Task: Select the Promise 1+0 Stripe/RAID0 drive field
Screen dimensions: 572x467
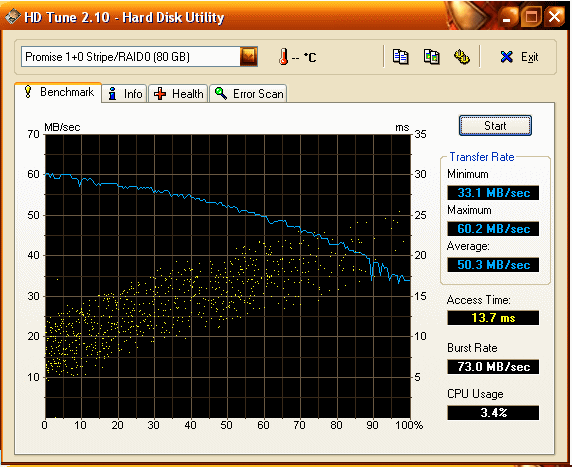Action: pyautogui.click(x=139, y=57)
